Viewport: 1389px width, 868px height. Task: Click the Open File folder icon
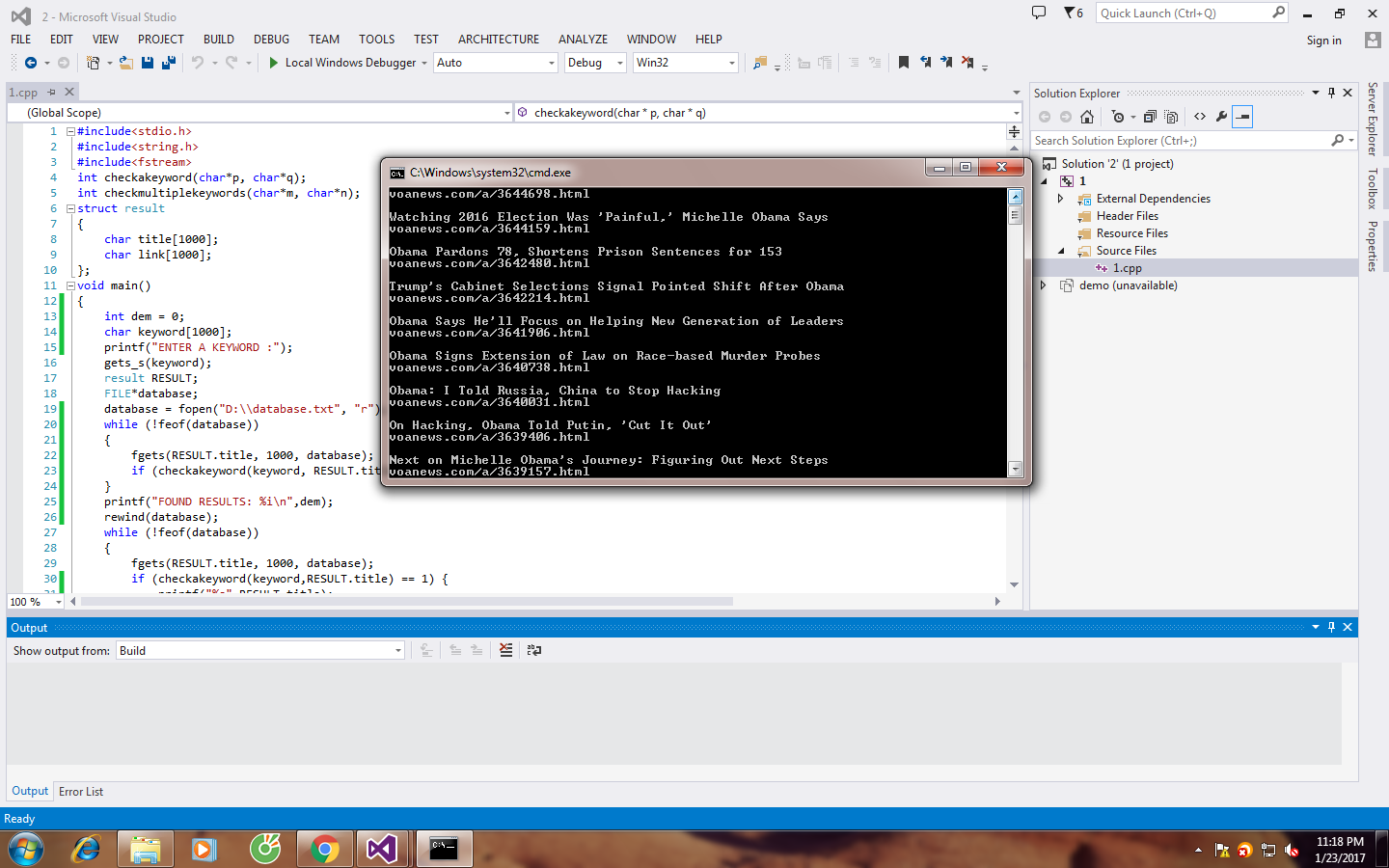pyautogui.click(x=126, y=63)
